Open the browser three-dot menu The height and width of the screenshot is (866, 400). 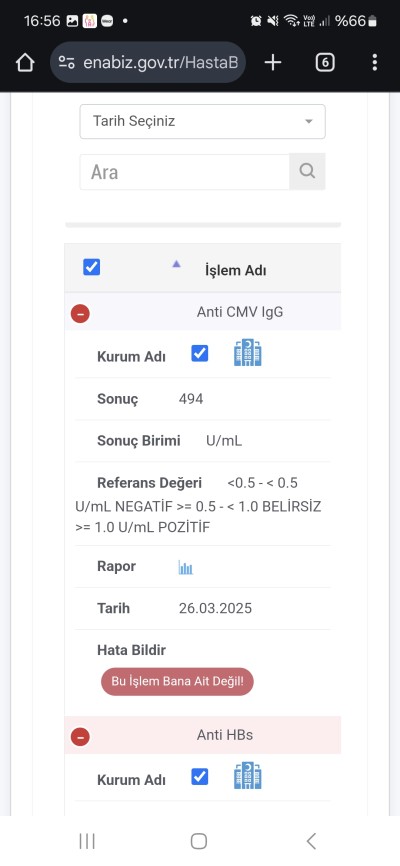[x=375, y=62]
